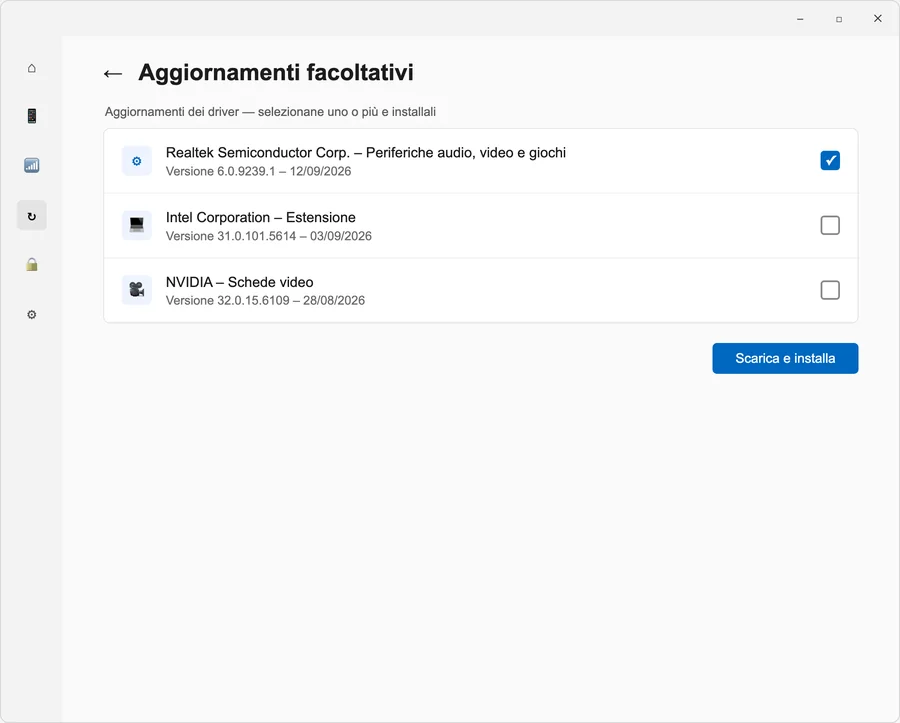The width and height of the screenshot is (900, 723).
Task: Click the Aggiornamenti dei driver description text
Action: pyautogui.click(x=270, y=112)
